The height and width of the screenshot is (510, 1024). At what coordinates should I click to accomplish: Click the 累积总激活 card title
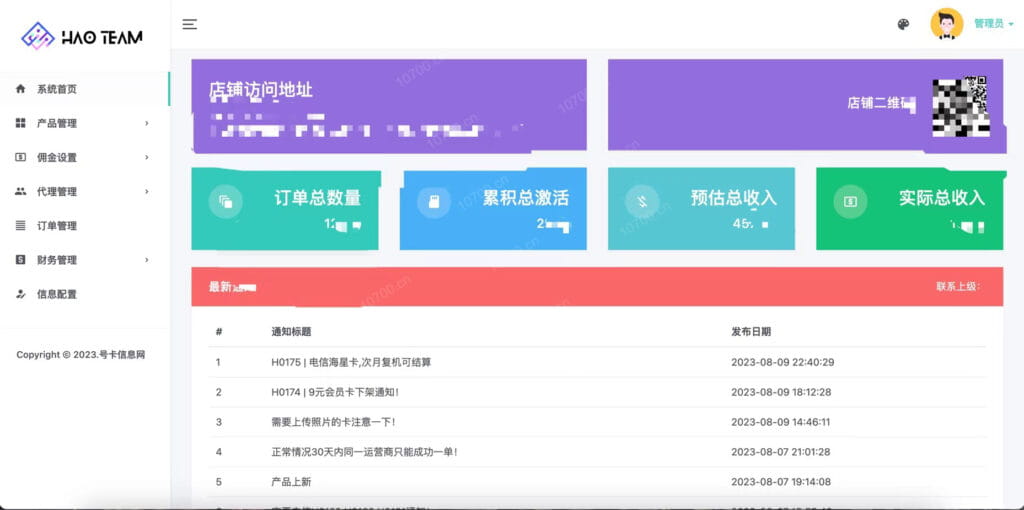pyautogui.click(x=526, y=198)
